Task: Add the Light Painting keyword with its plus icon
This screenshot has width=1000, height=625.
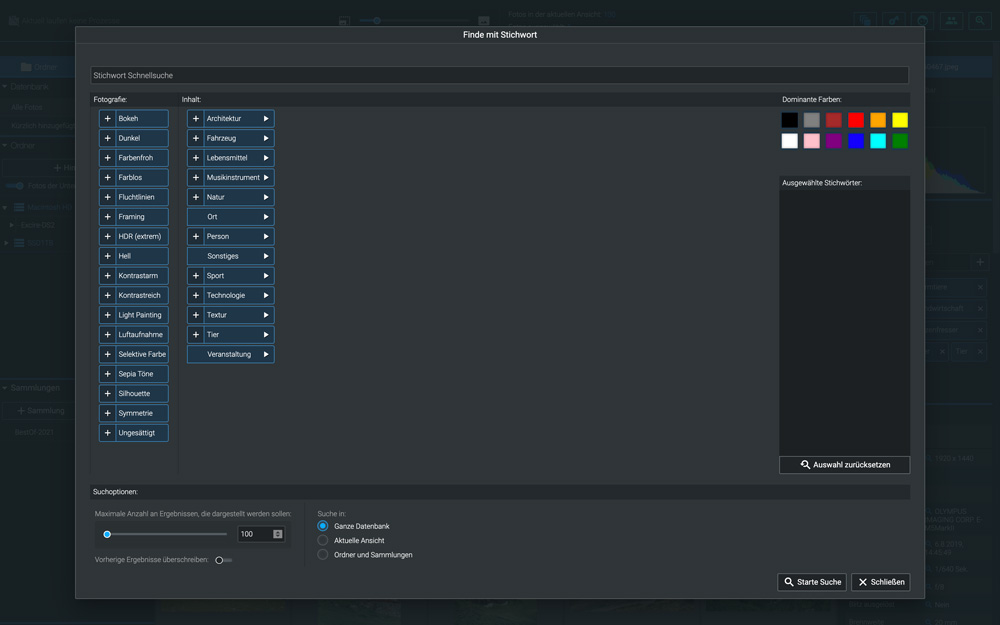Action: point(108,315)
